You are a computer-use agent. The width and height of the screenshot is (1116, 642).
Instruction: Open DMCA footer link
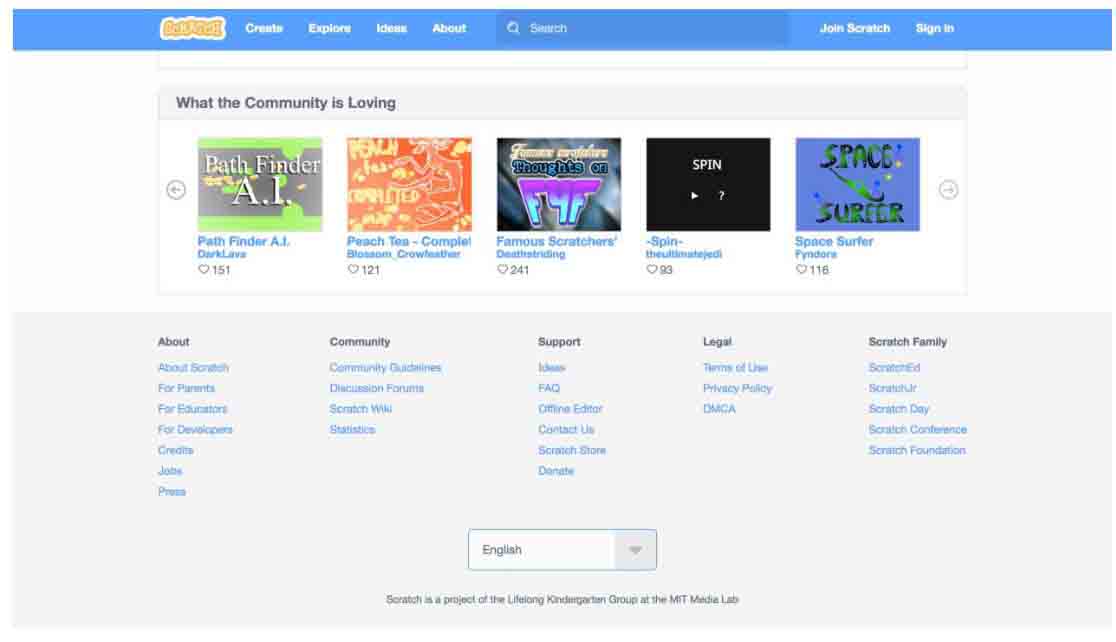(x=719, y=409)
